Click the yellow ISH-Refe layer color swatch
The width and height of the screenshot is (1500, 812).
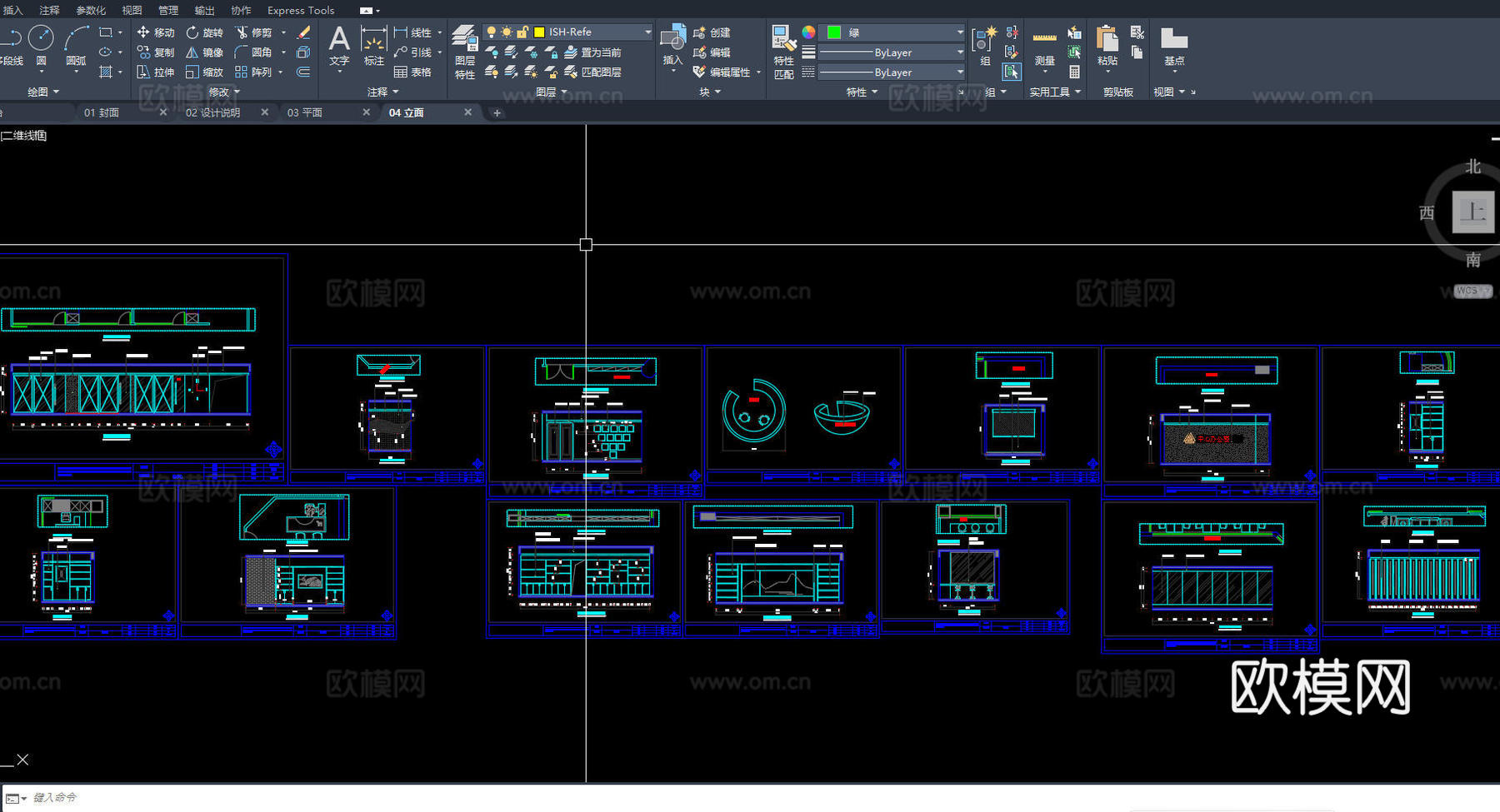pyautogui.click(x=539, y=32)
